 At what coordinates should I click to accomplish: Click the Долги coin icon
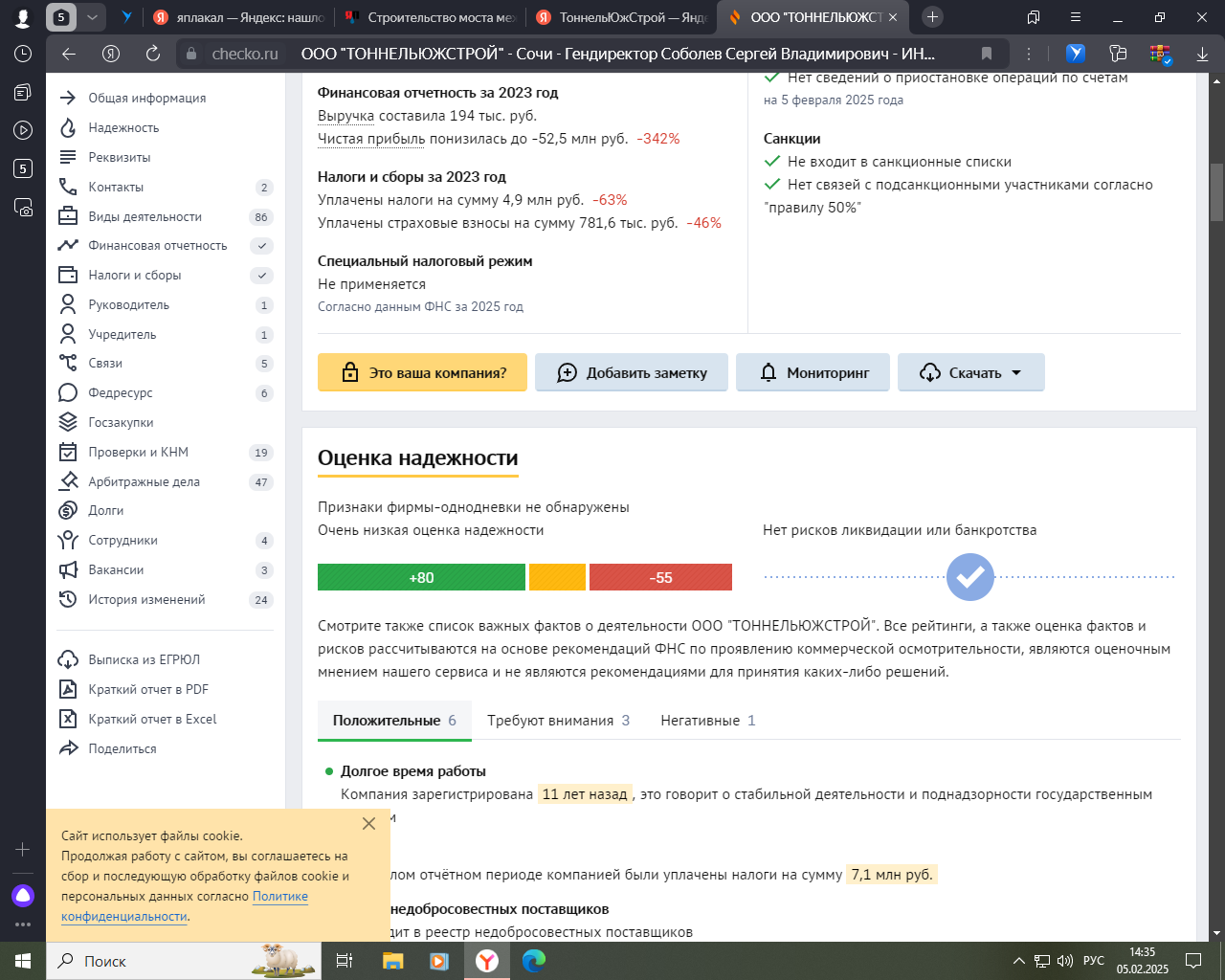pos(68,510)
